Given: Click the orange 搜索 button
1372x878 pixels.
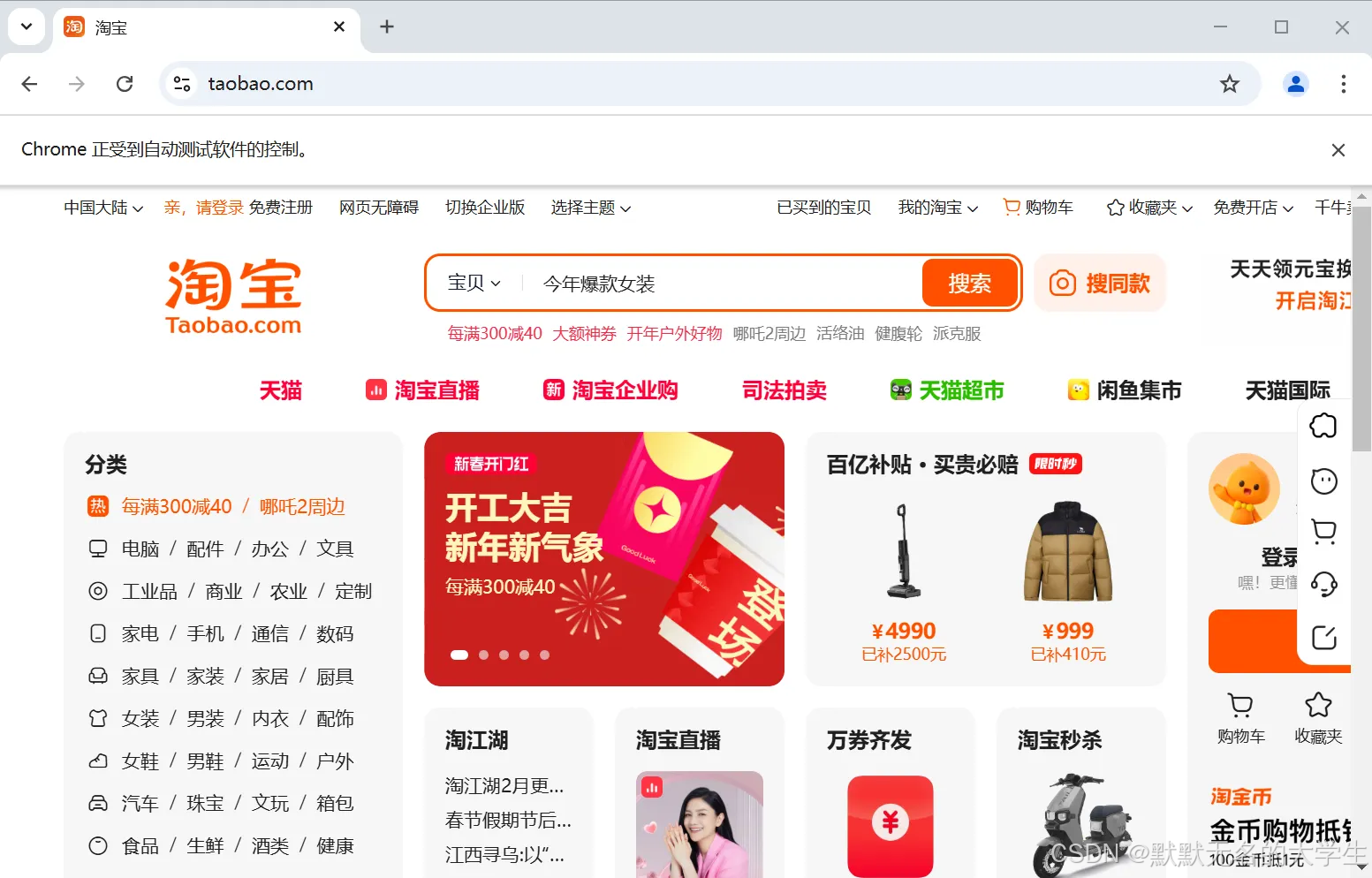Looking at the screenshot, I should click(x=970, y=283).
